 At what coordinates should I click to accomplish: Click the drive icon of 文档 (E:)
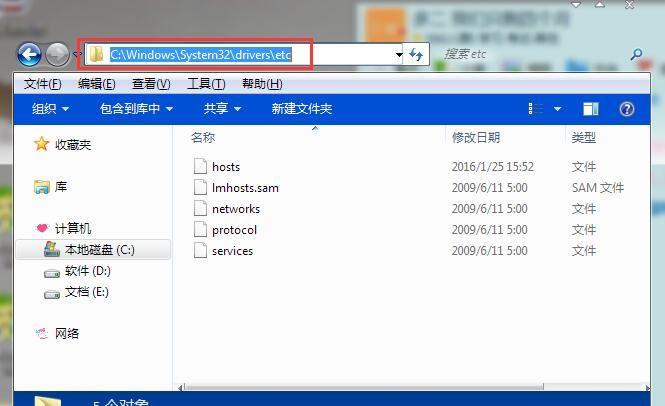tap(52, 294)
